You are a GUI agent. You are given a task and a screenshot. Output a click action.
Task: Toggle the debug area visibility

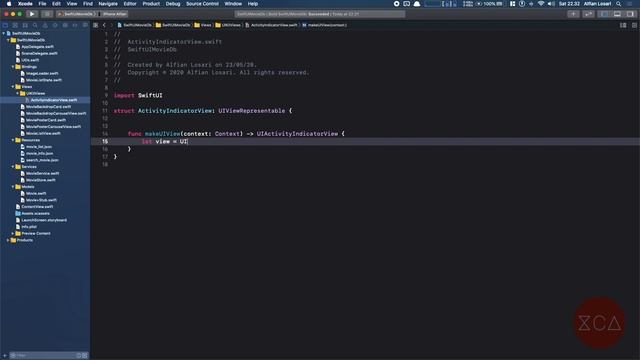(617, 14)
